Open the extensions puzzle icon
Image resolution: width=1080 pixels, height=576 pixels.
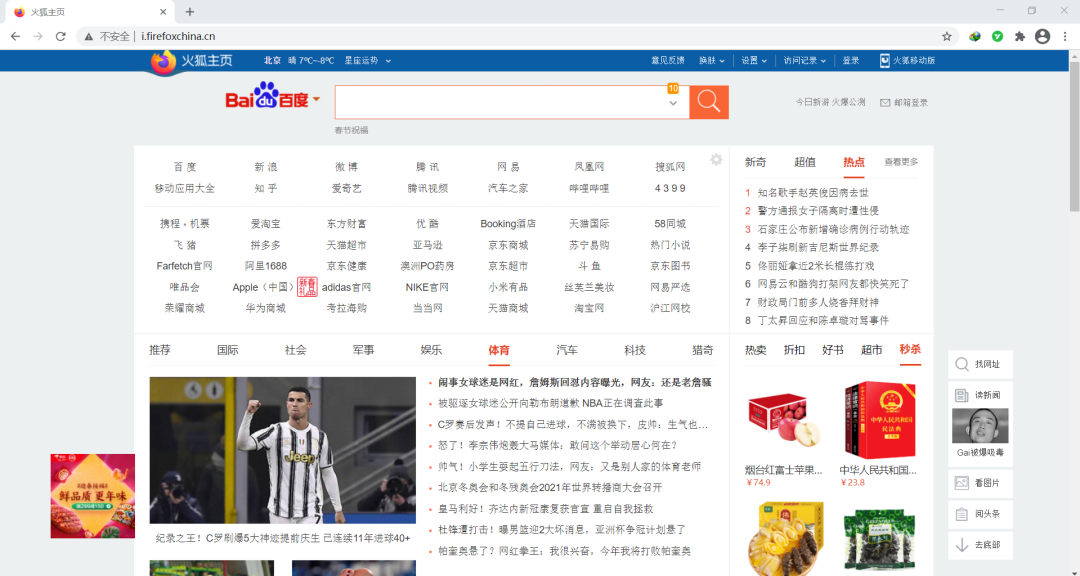pyautogui.click(x=1020, y=37)
